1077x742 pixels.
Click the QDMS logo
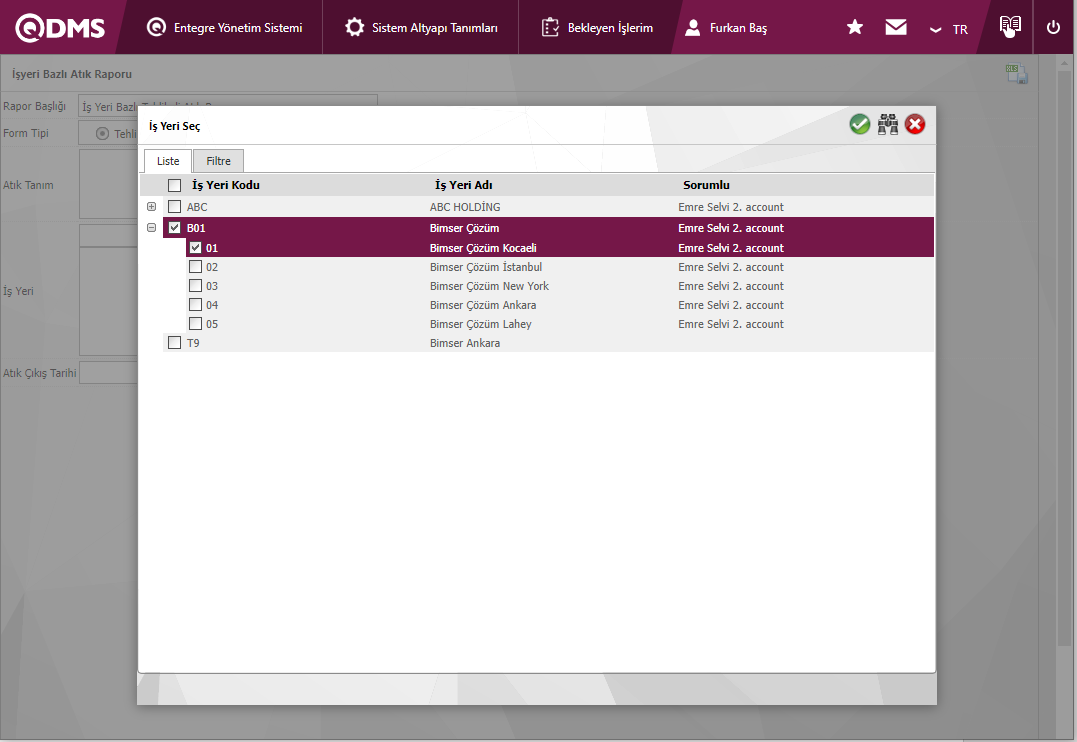(x=60, y=27)
